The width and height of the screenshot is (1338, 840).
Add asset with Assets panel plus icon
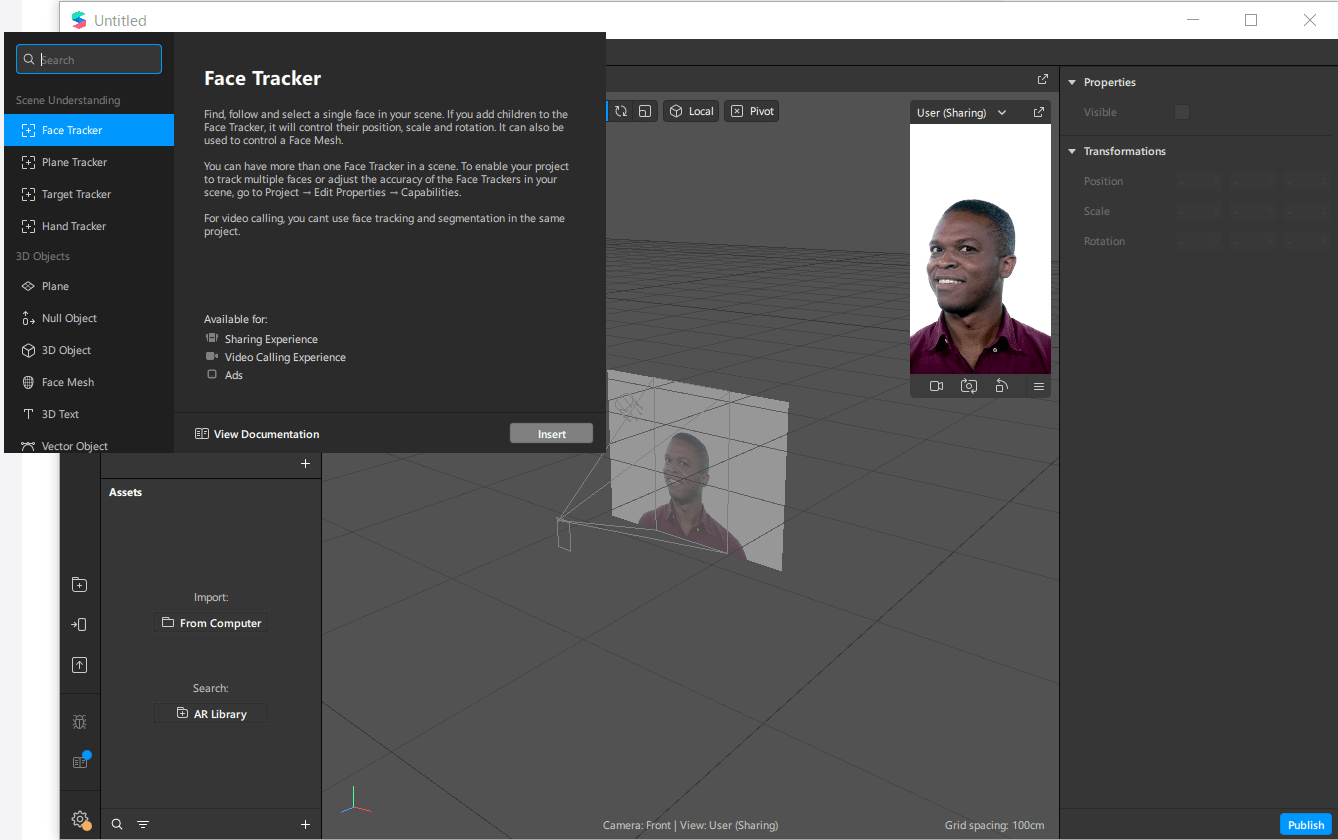306,824
